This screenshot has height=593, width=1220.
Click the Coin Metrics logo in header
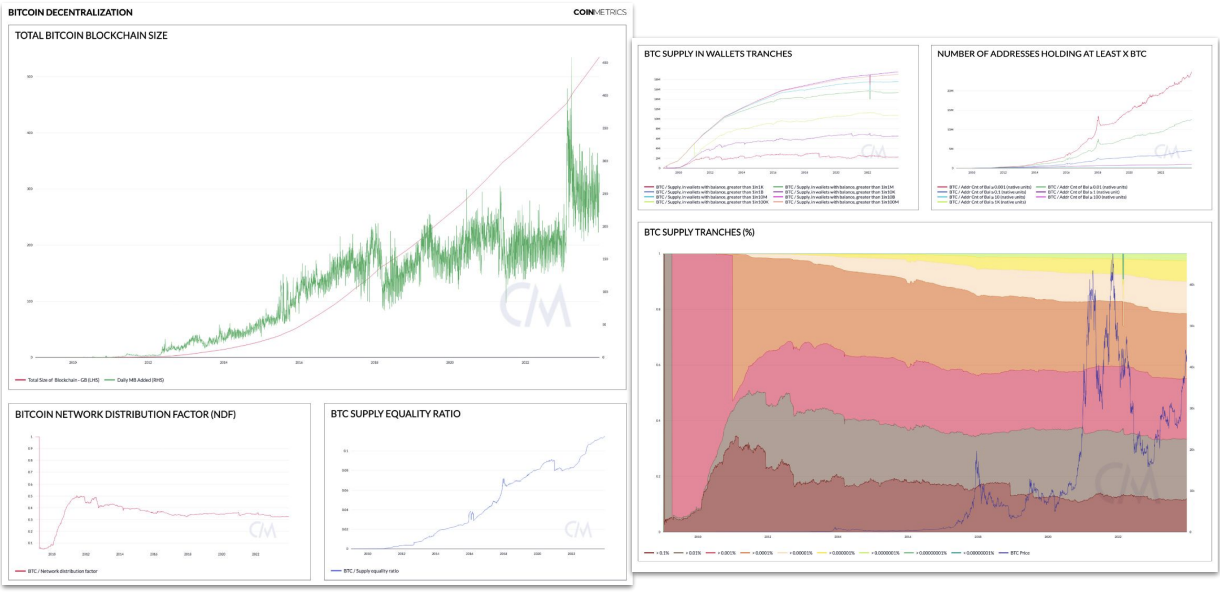coord(600,12)
